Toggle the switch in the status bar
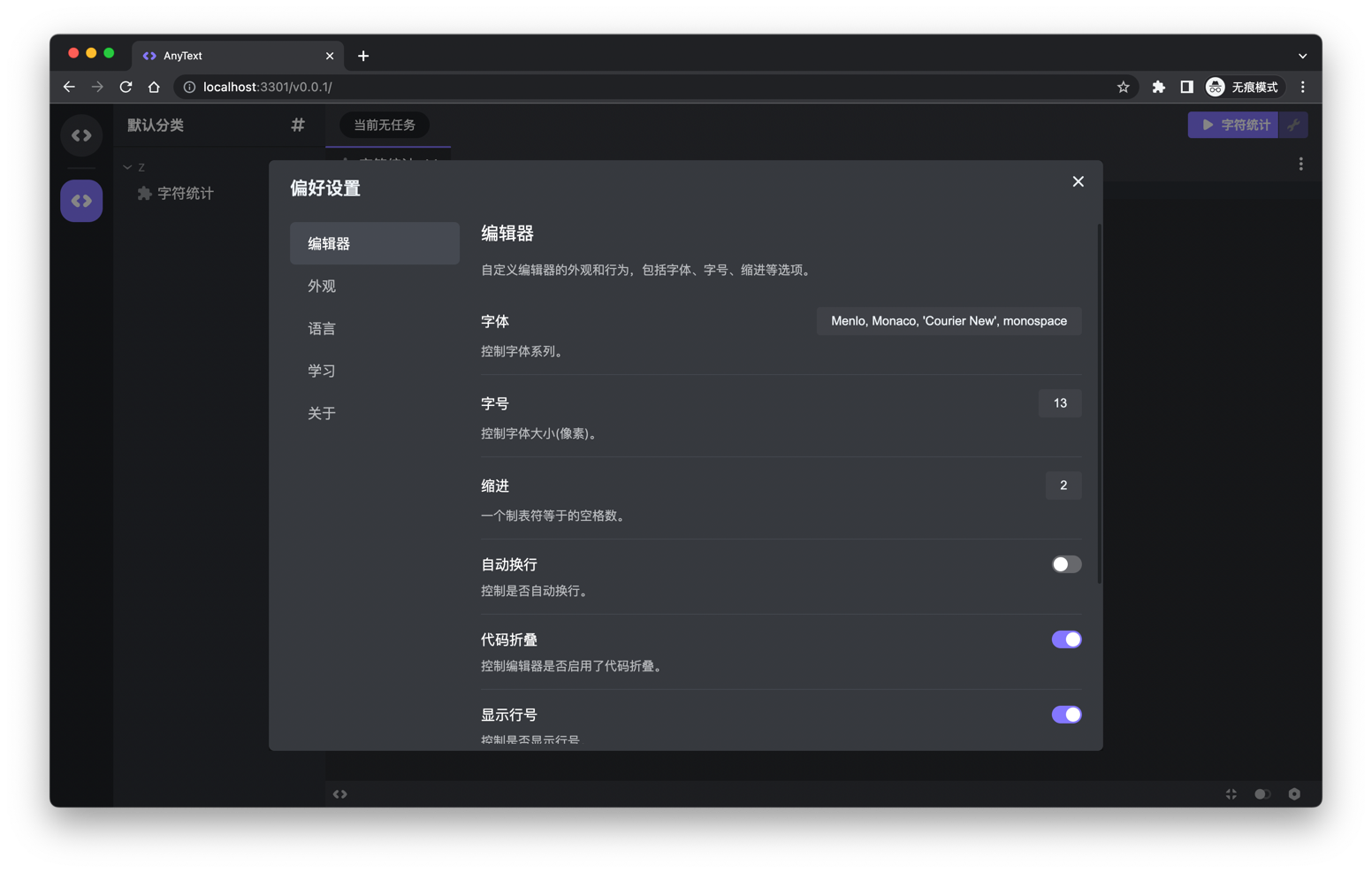Screen dimensions: 1372x873 click(1262, 794)
